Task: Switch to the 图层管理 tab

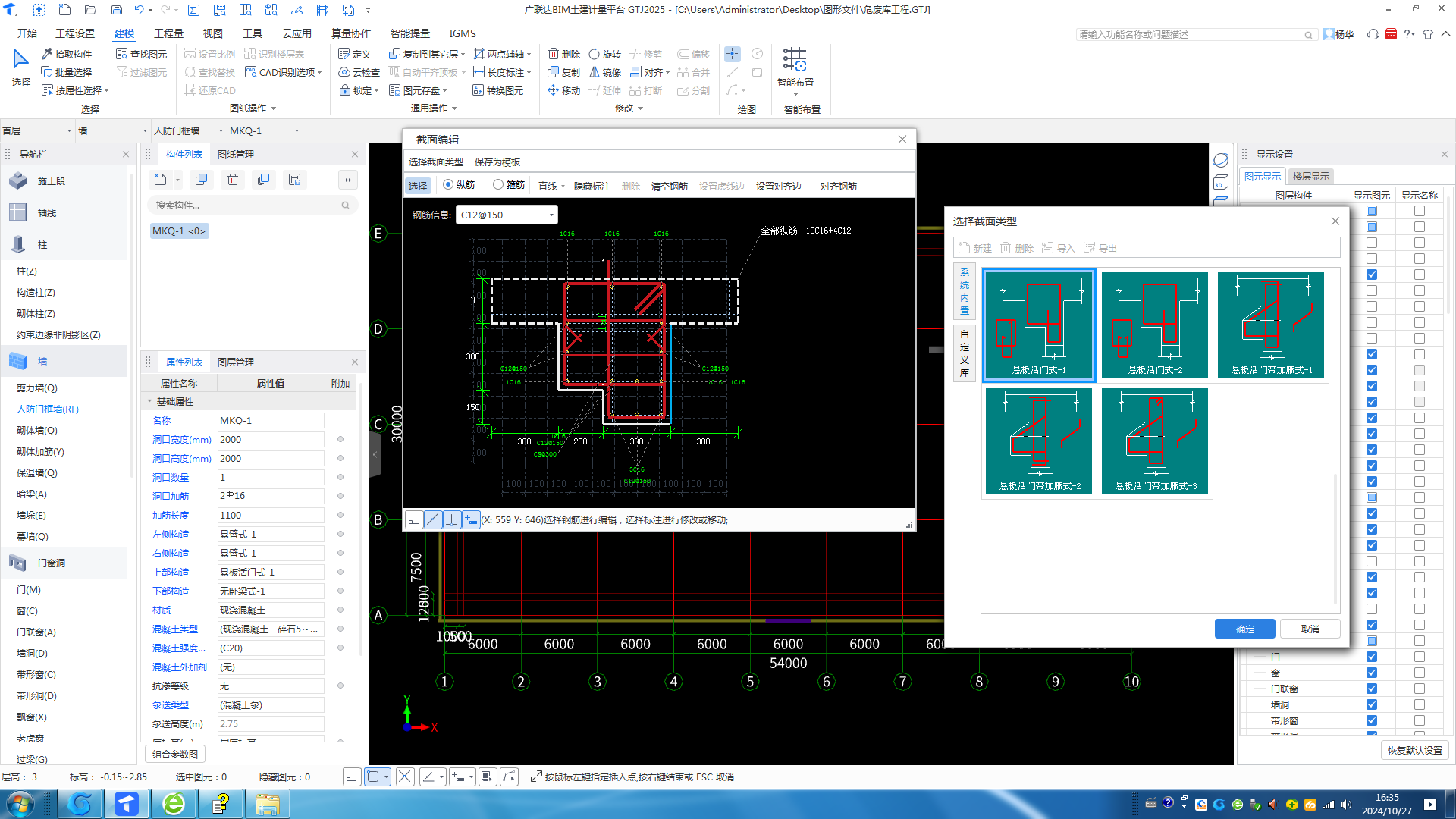Action: coord(236,362)
